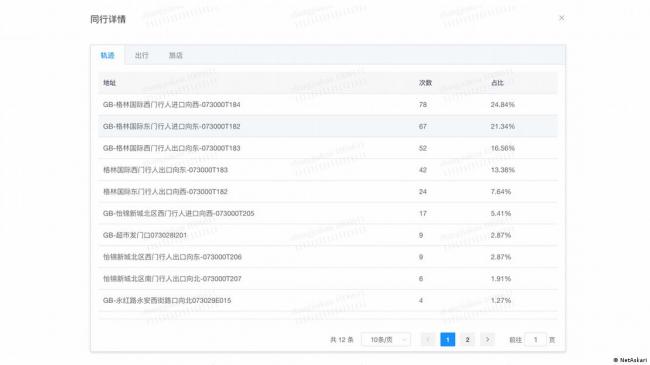Screen dimensions: 650x365
Task: Select the address ending 073000T184
Action: 172,105
